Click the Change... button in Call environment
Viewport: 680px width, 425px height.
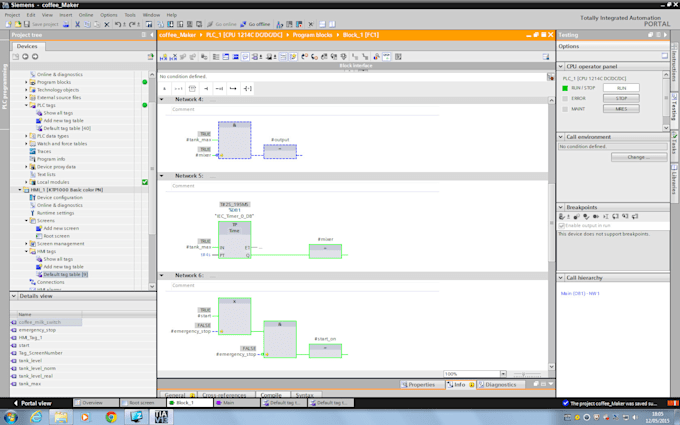pos(638,157)
